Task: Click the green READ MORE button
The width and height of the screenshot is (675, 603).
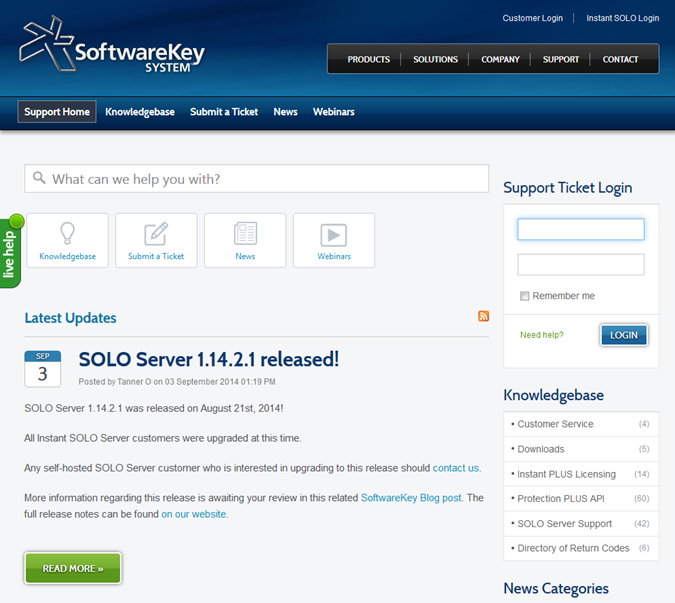Action: (73, 568)
